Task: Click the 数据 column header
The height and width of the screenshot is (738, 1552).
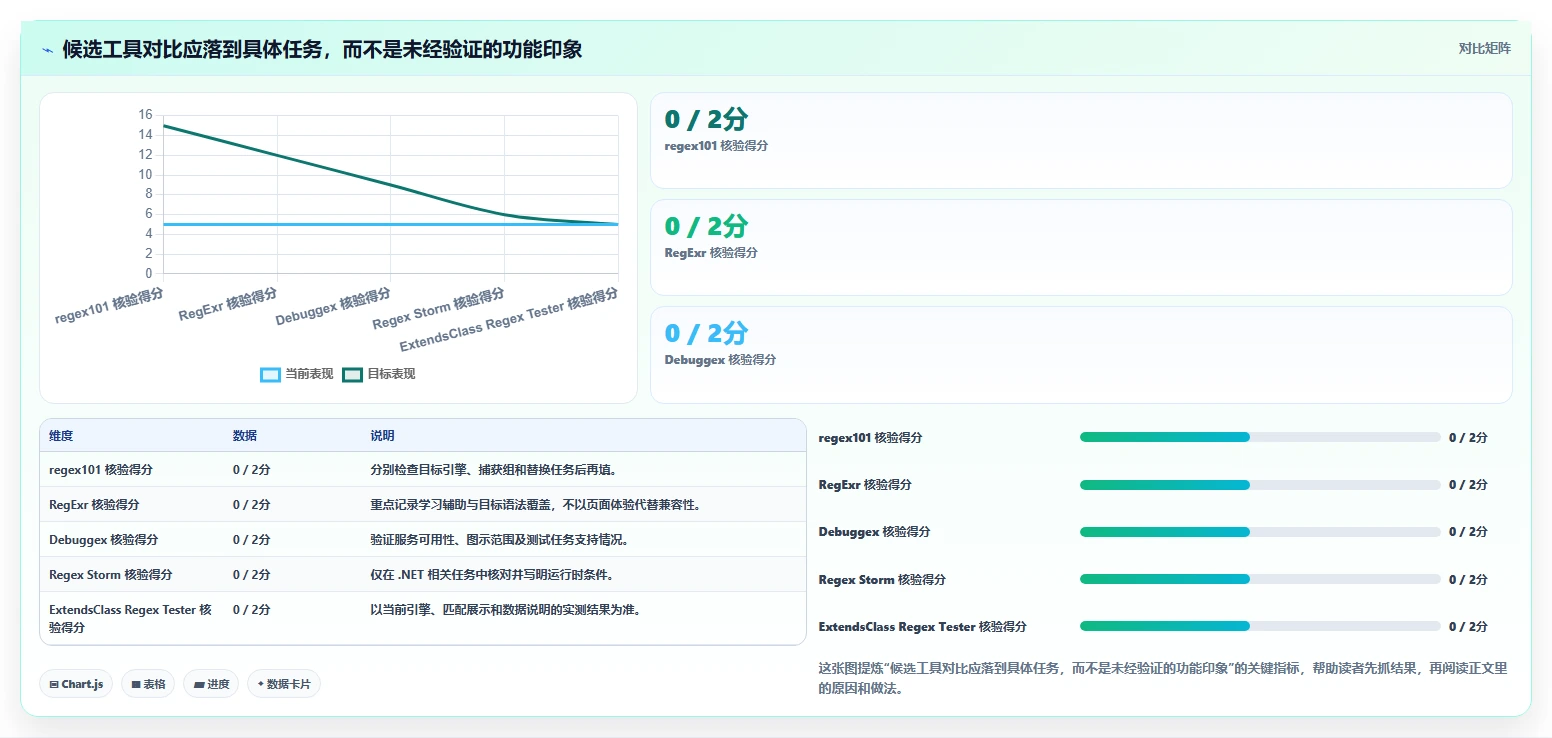Action: coord(245,436)
